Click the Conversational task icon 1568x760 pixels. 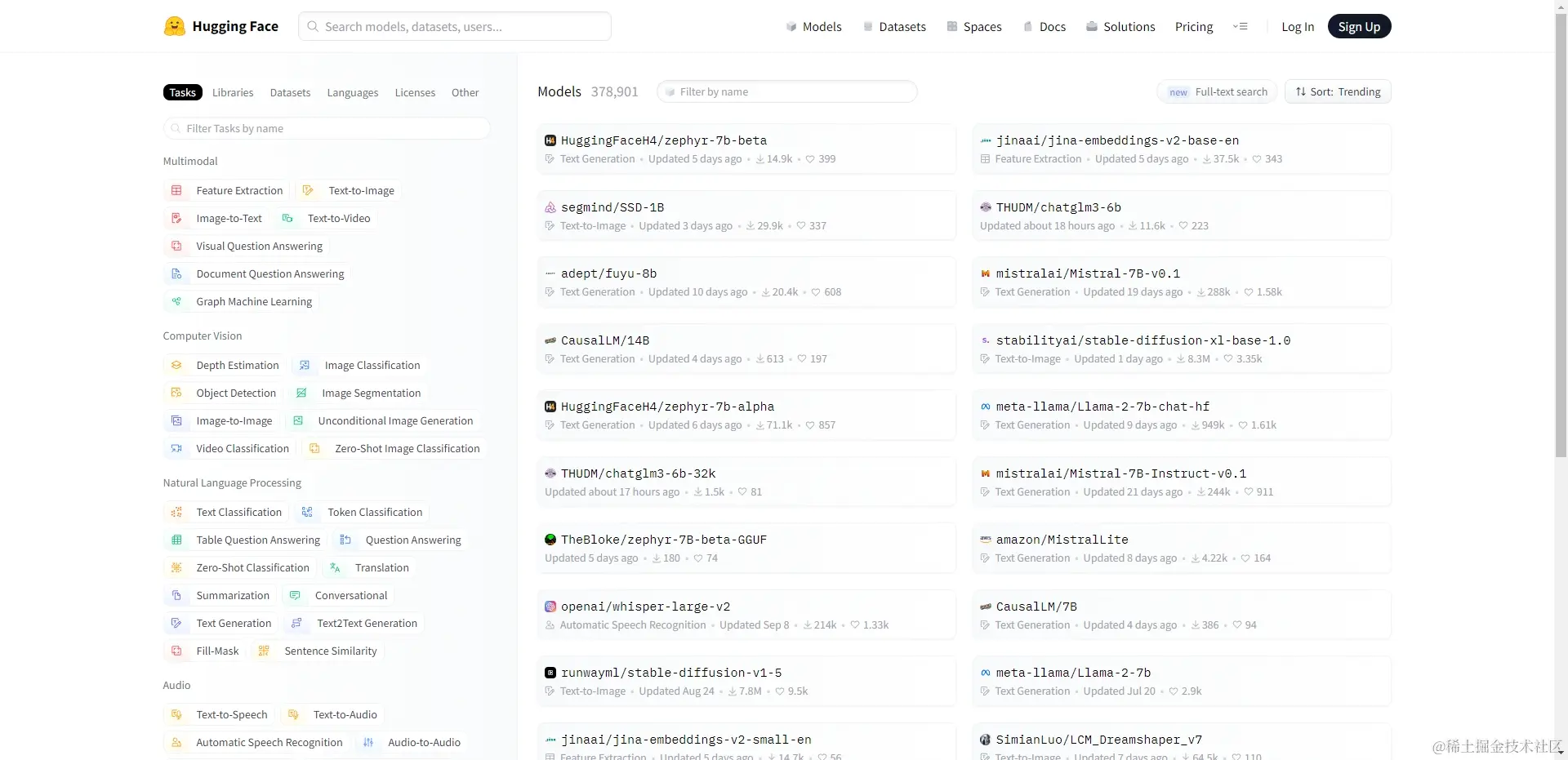295,595
